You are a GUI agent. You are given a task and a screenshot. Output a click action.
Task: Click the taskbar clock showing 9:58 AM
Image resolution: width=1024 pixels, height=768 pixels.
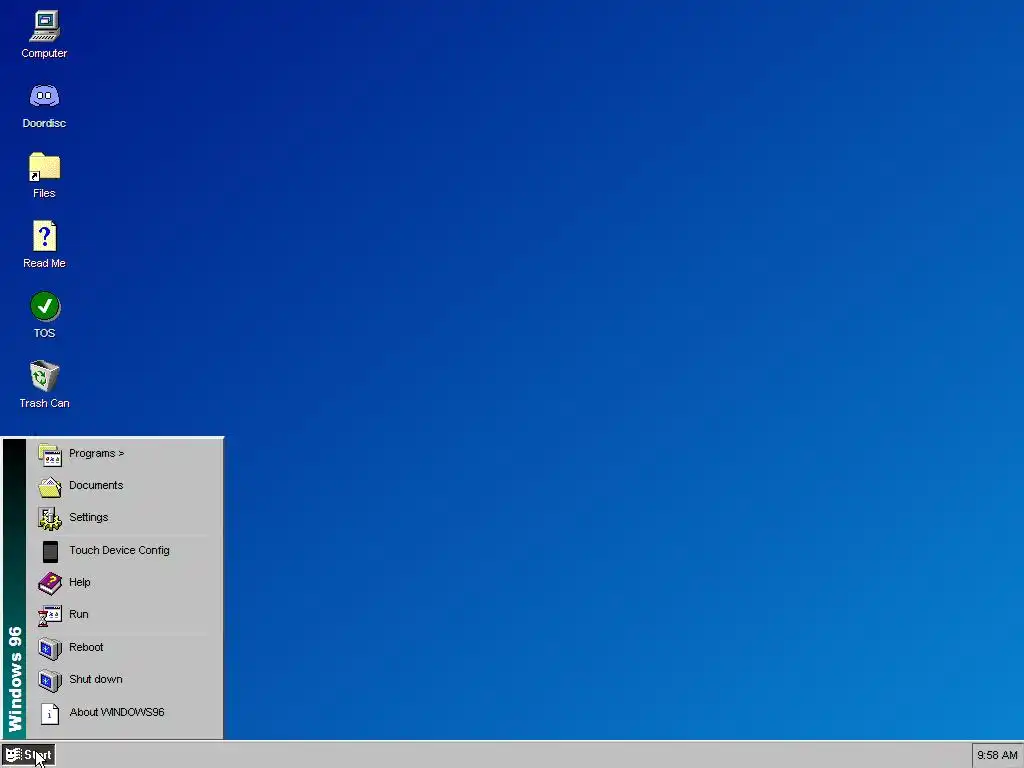997,756
